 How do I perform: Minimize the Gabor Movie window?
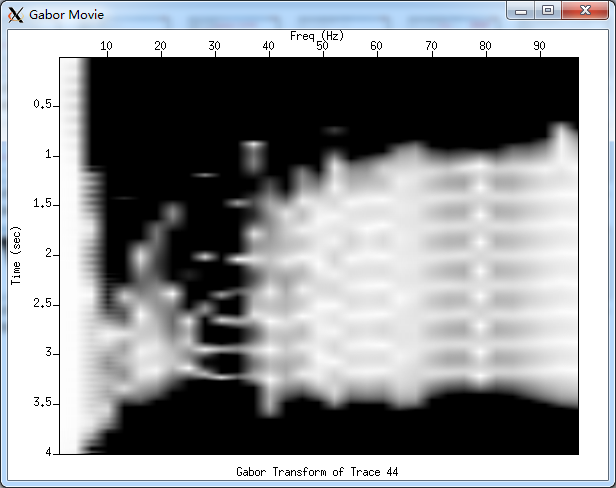521,11
